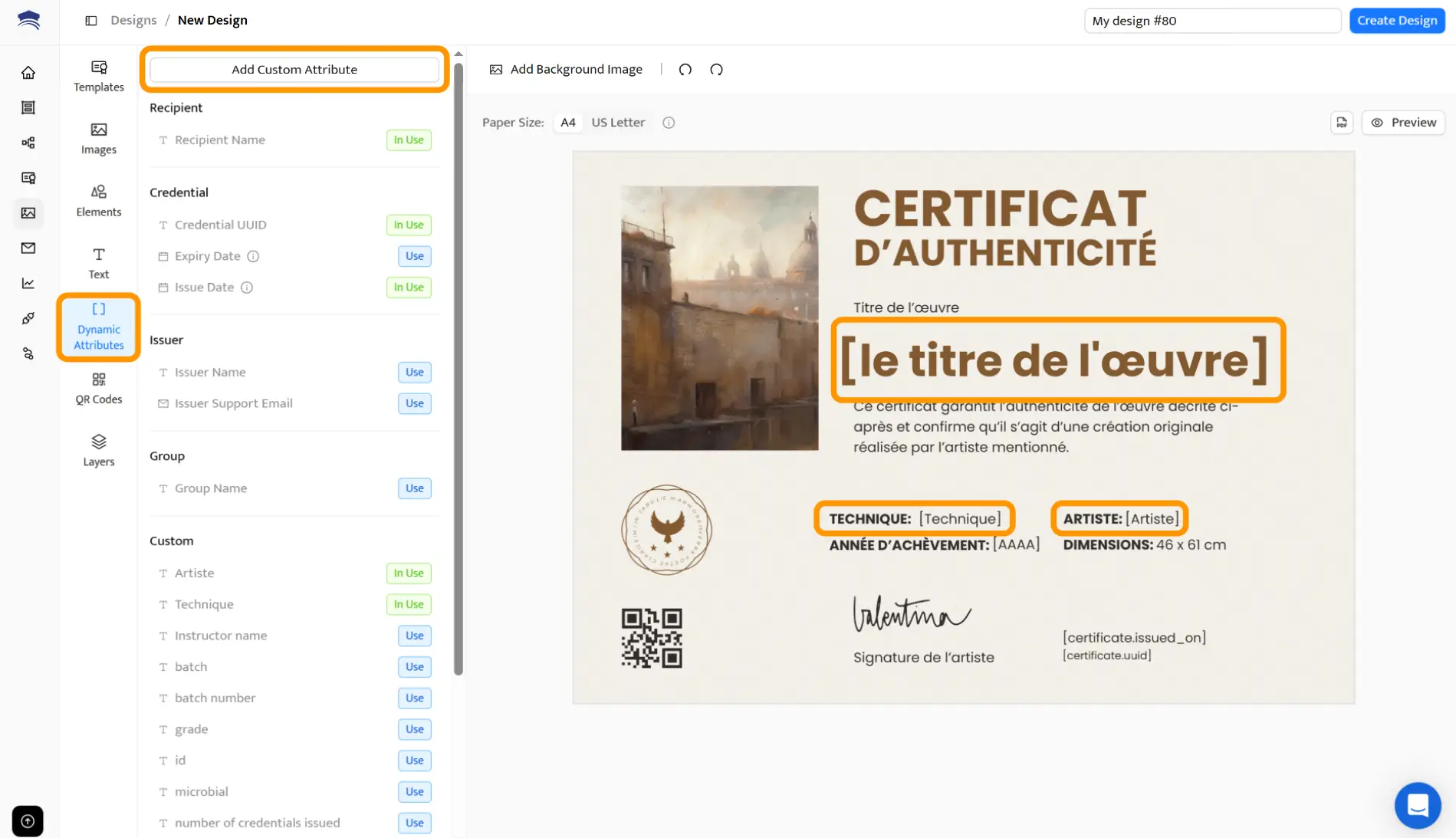Open the QR Codes panel

tap(99, 389)
